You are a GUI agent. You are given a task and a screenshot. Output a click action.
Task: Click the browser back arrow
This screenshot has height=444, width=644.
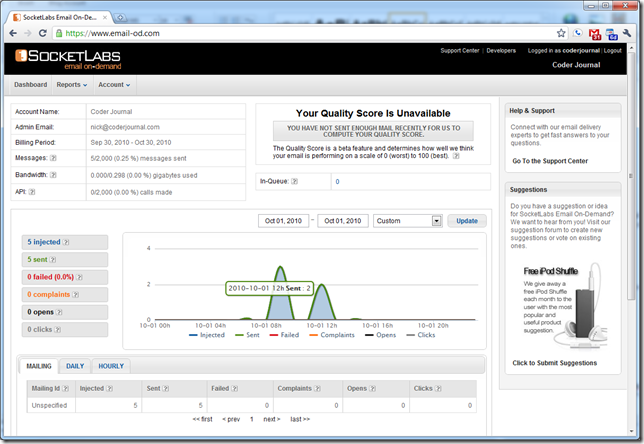coord(13,33)
